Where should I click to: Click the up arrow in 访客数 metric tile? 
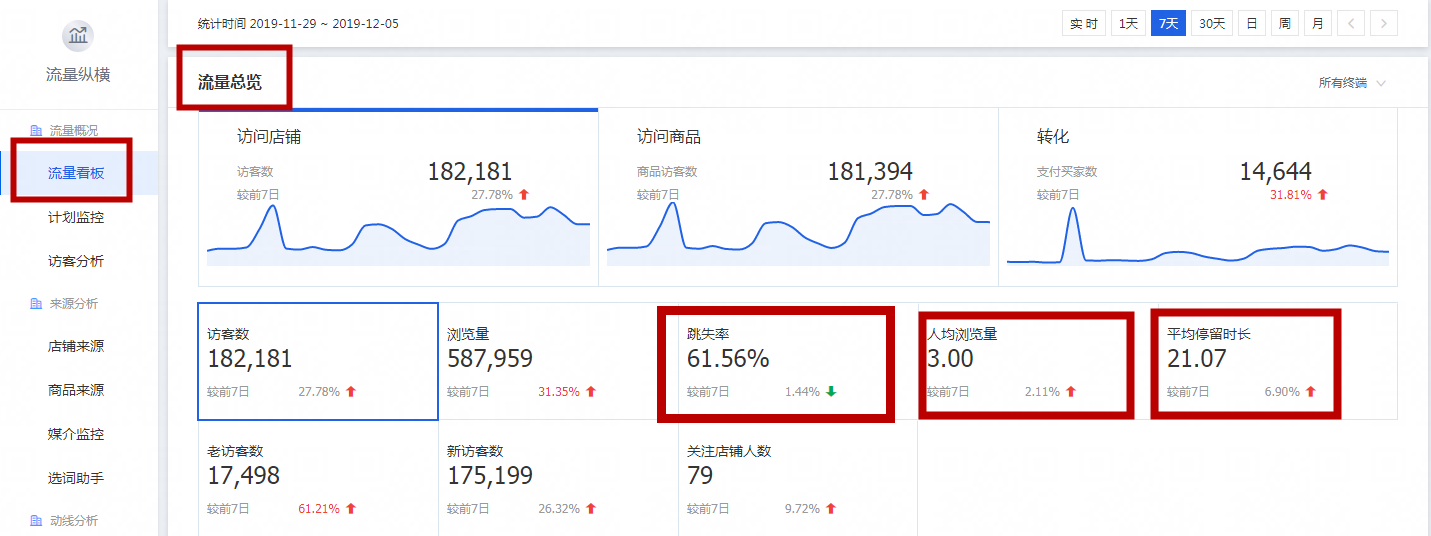coord(350,391)
